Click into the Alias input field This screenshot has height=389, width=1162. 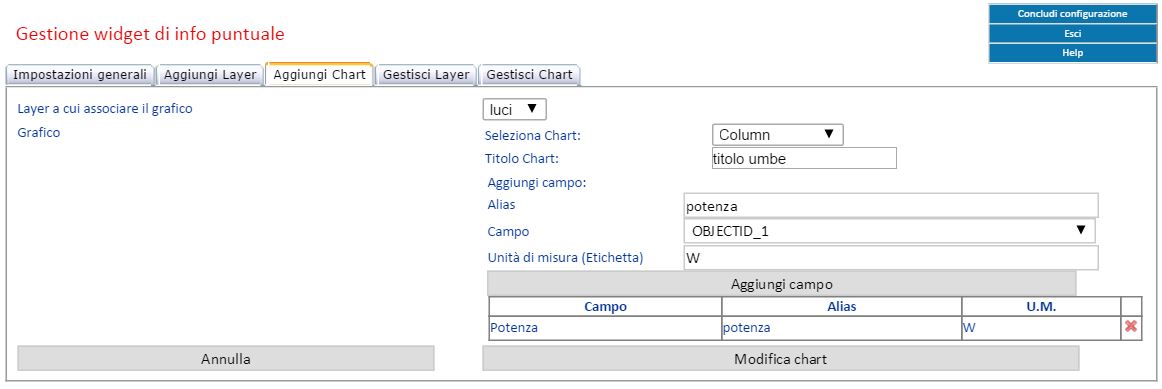coord(891,205)
